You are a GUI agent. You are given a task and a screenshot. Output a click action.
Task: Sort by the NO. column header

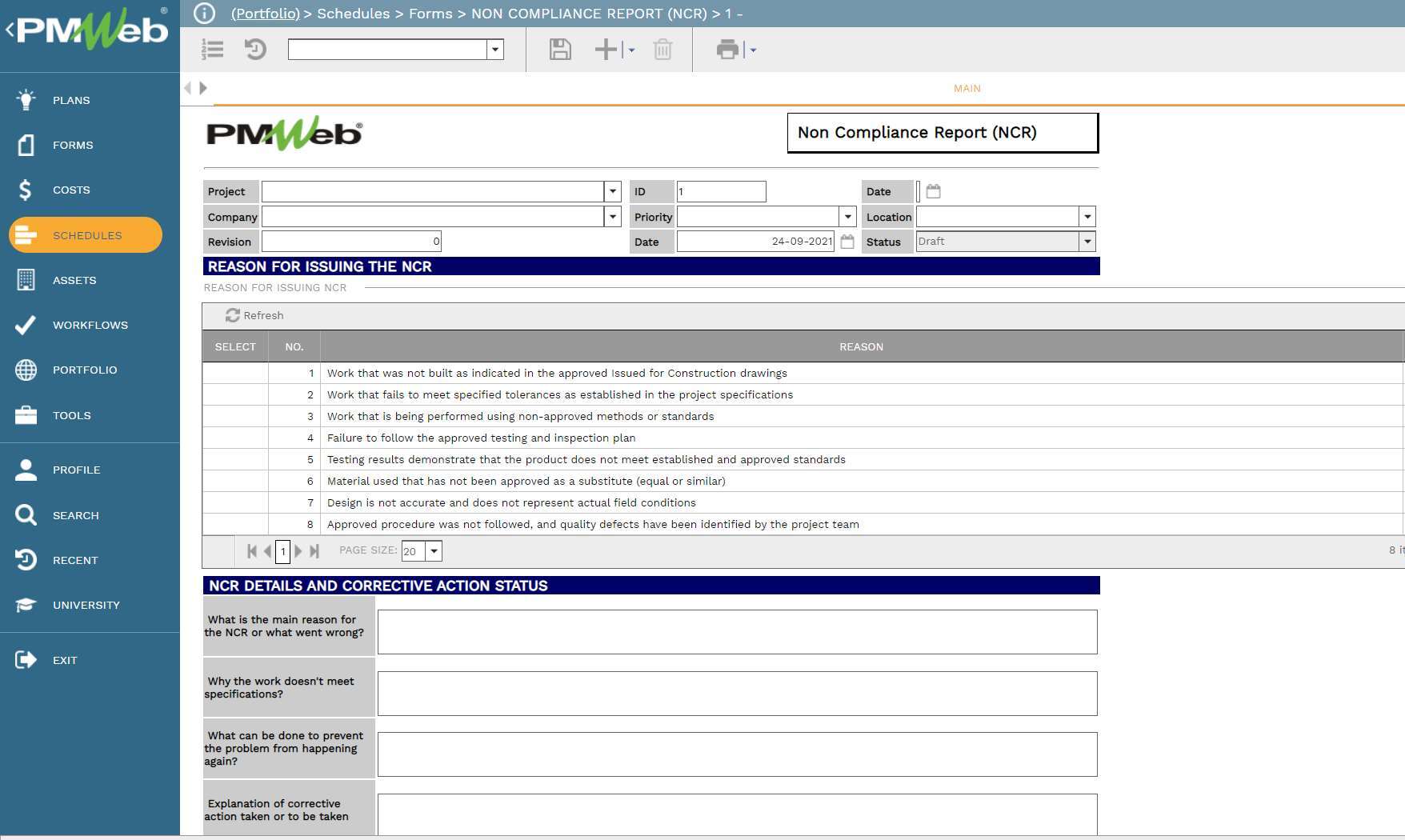tap(294, 346)
